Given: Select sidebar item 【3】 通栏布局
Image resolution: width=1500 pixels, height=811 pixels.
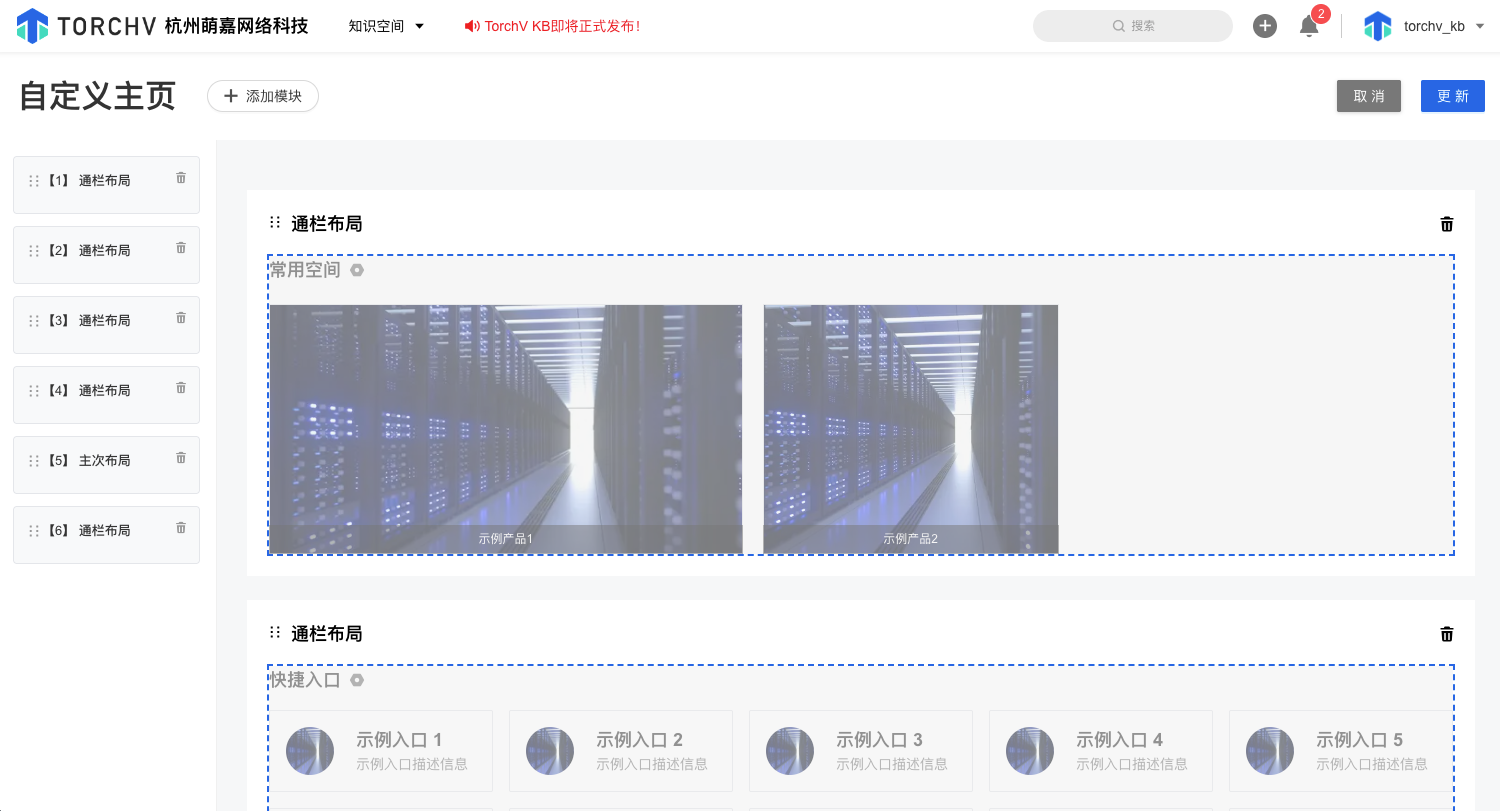Looking at the screenshot, I should click(x=106, y=325).
